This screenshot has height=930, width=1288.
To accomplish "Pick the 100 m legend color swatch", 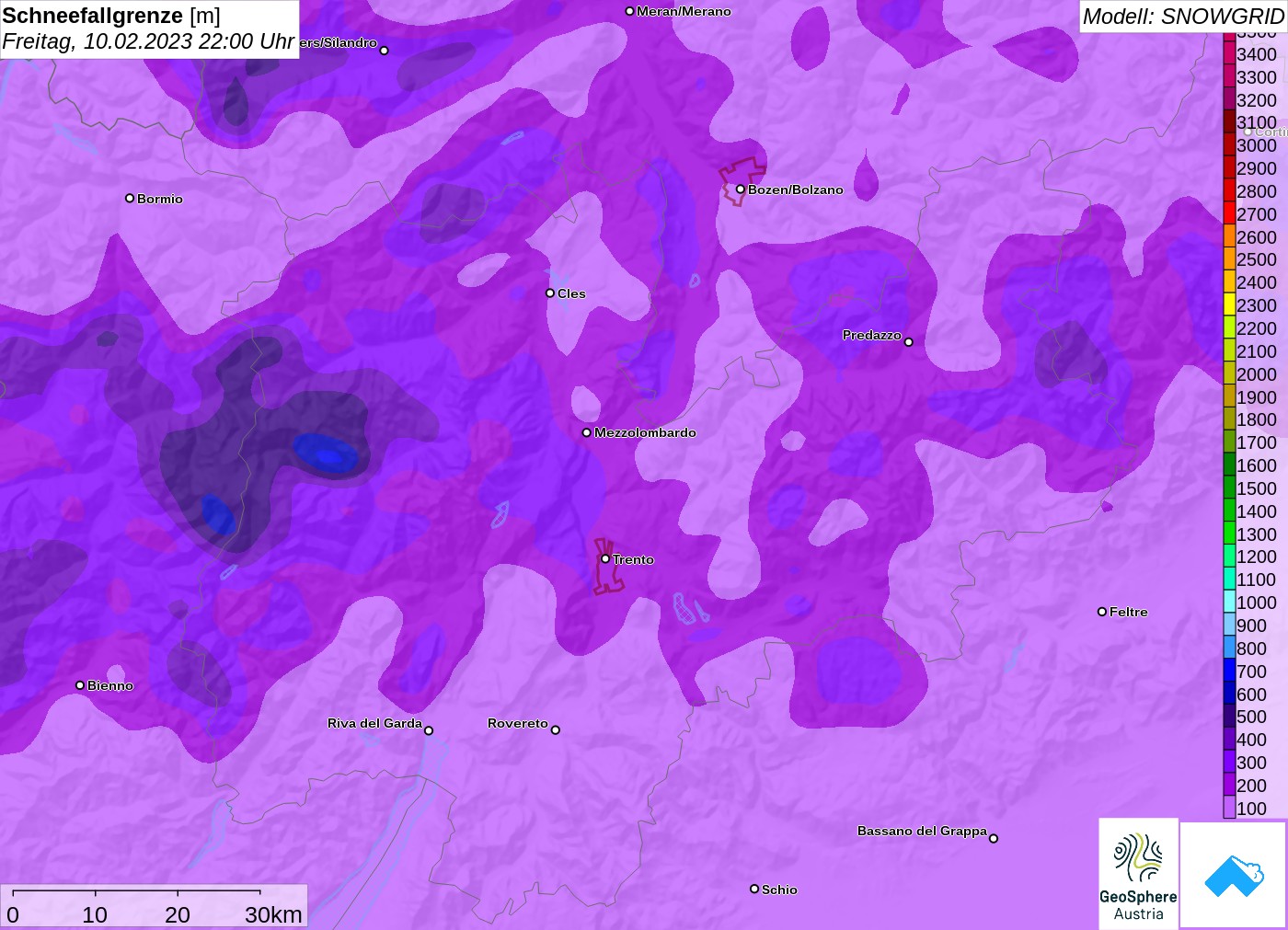I will click(1229, 808).
